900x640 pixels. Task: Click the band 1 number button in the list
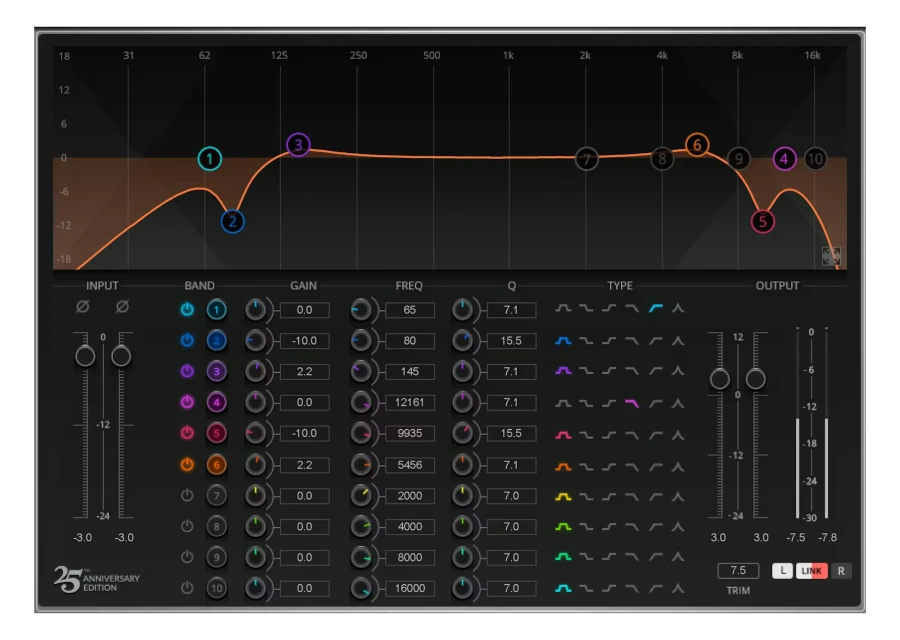[216, 310]
